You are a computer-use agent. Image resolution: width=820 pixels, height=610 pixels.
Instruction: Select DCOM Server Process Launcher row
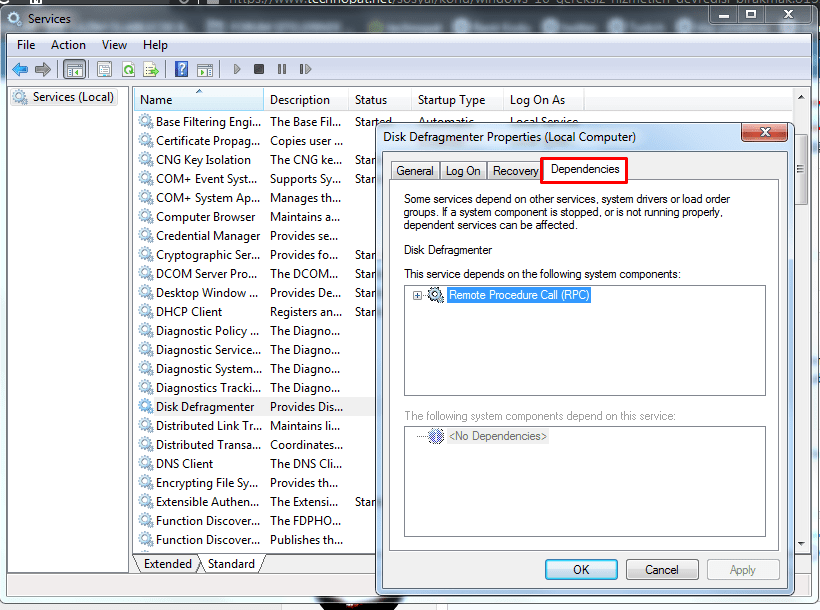click(255, 274)
